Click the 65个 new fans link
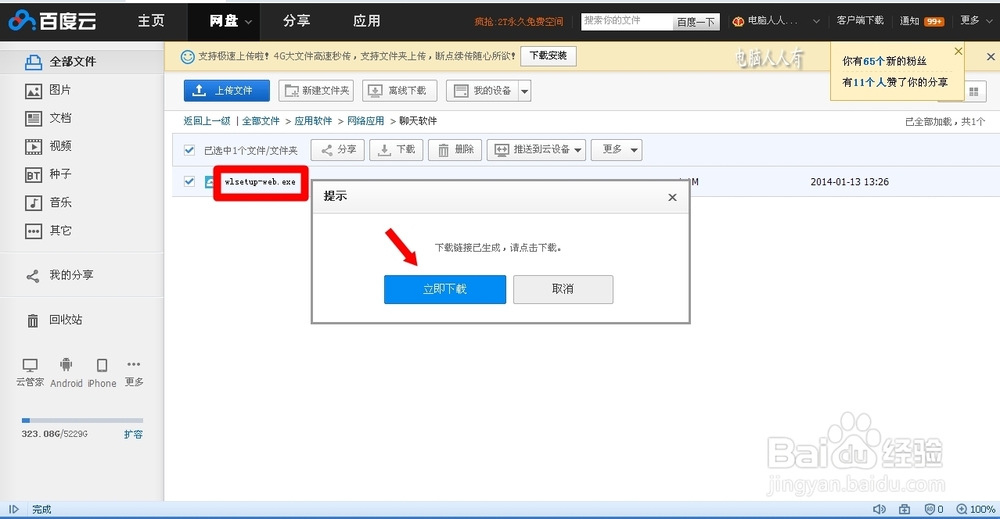The height and width of the screenshot is (519, 1000). (x=874, y=61)
